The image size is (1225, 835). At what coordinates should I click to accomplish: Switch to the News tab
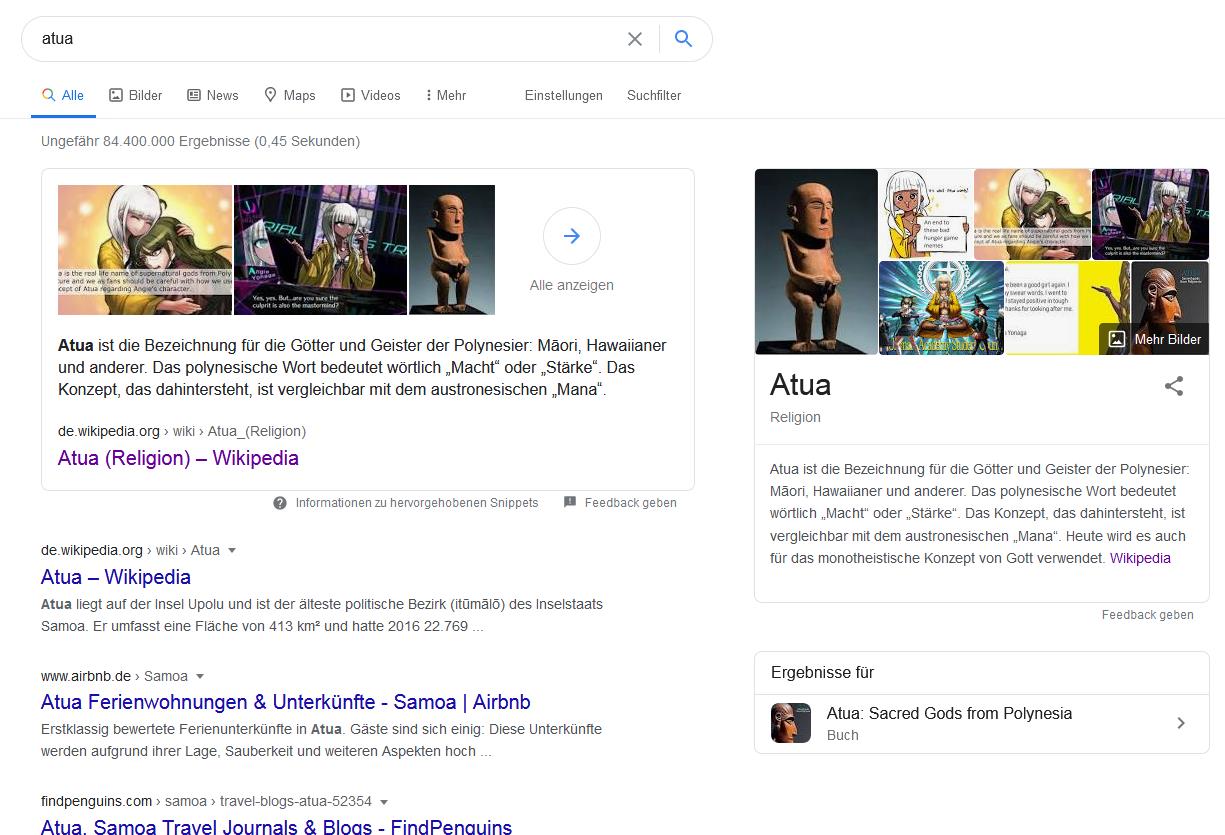coord(212,95)
